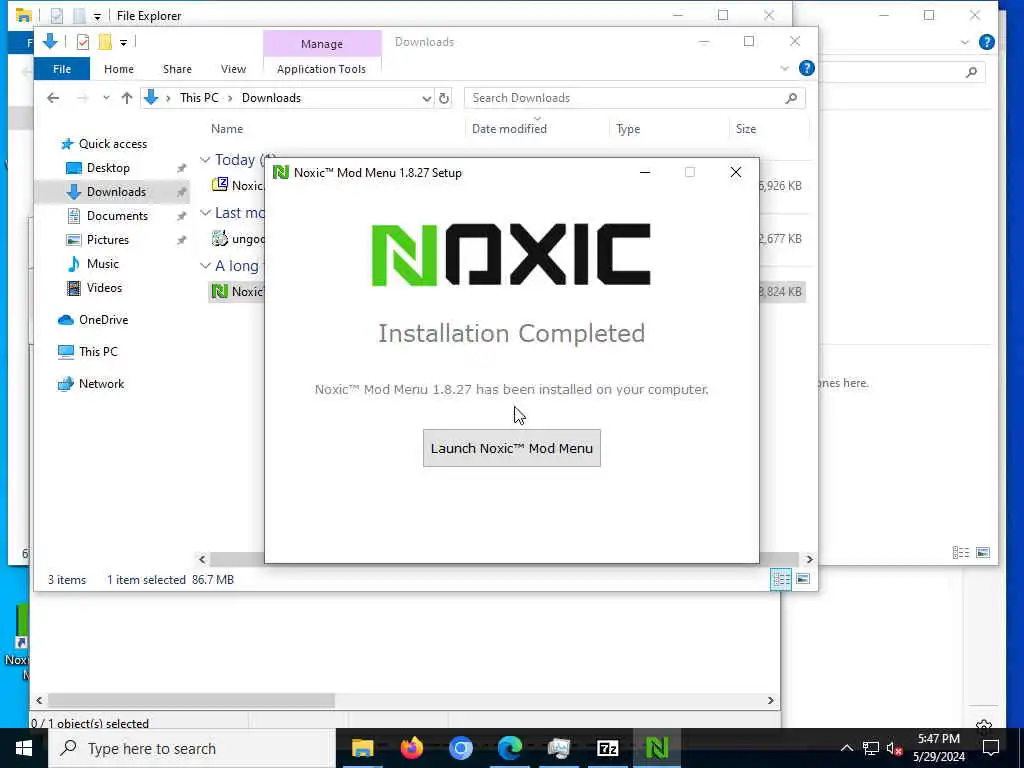Open notification center icon
Image resolution: width=1024 pixels, height=768 pixels.
pyautogui.click(x=991, y=748)
